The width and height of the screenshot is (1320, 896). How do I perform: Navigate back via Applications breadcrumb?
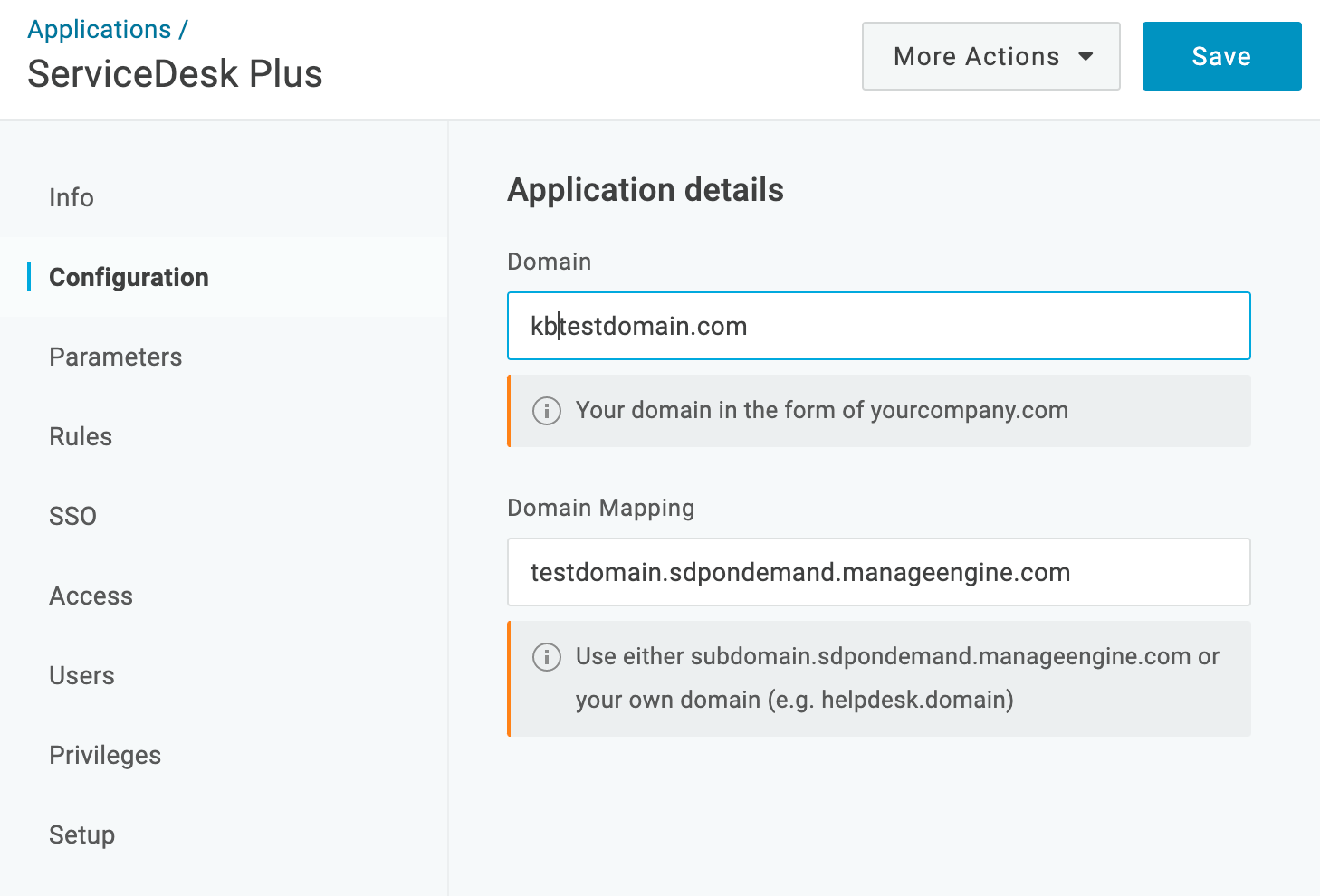[100, 28]
